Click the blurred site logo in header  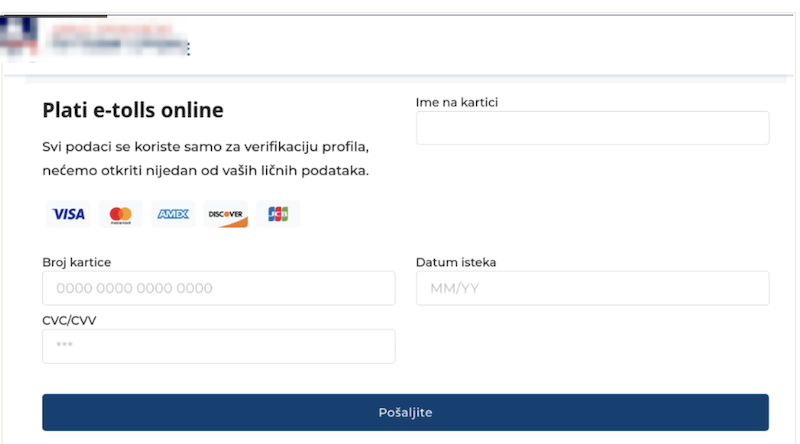pyautogui.click(x=95, y=38)
